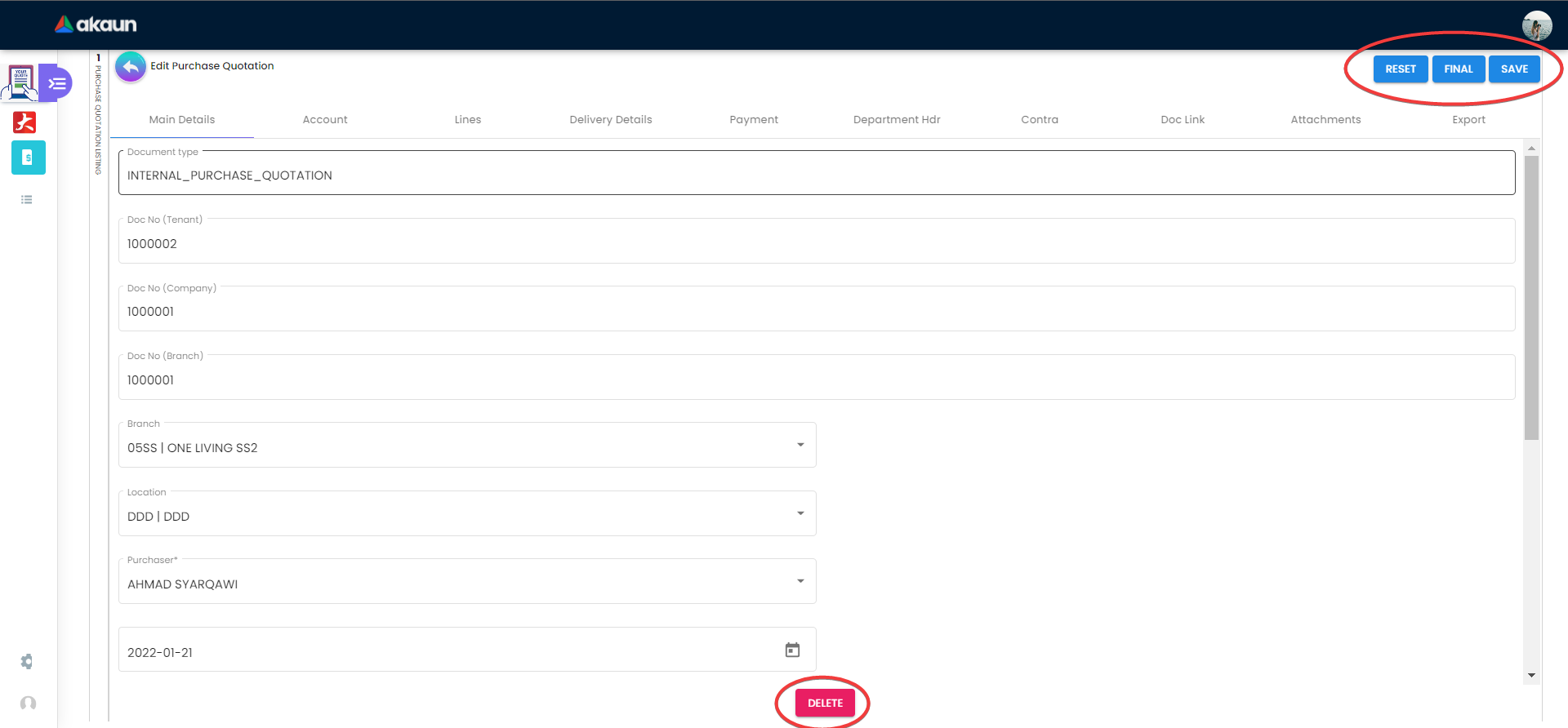Click the vertical Purchase Quotation Listing label
This screenshot has height=728, width=1568.
[x=98, y=119]
